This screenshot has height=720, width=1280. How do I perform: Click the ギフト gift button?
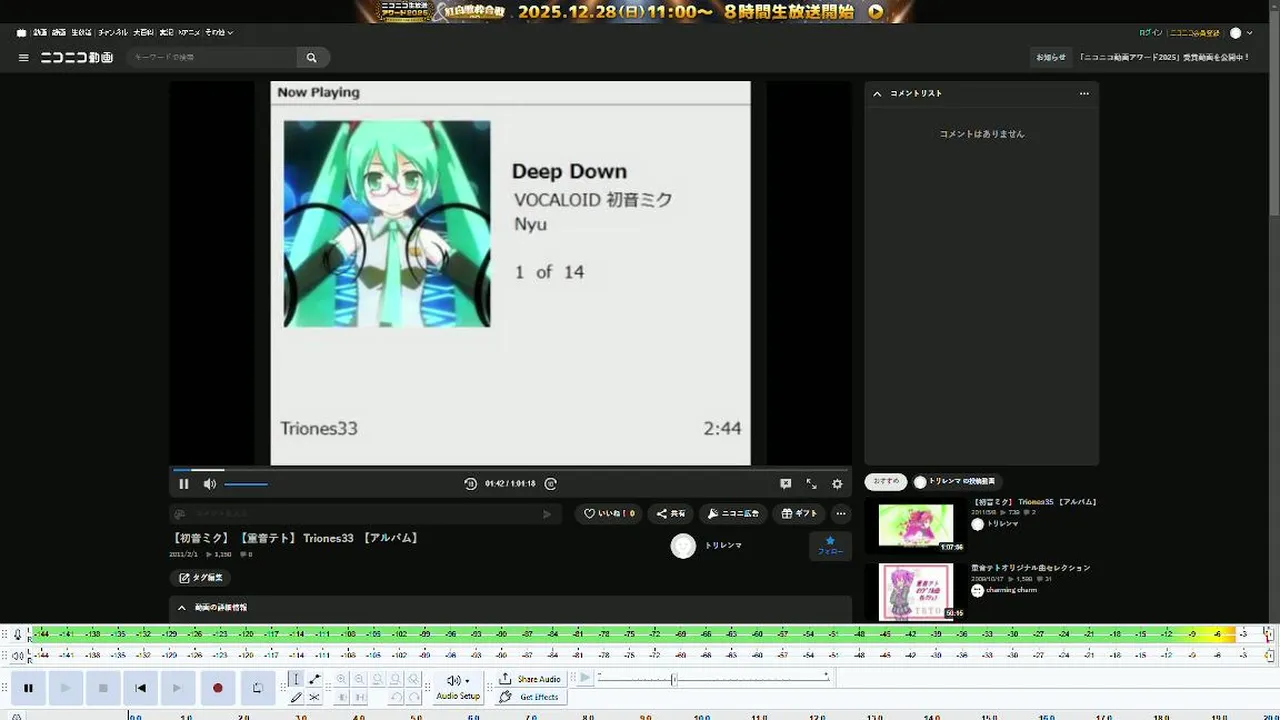(x=799, y=514)
